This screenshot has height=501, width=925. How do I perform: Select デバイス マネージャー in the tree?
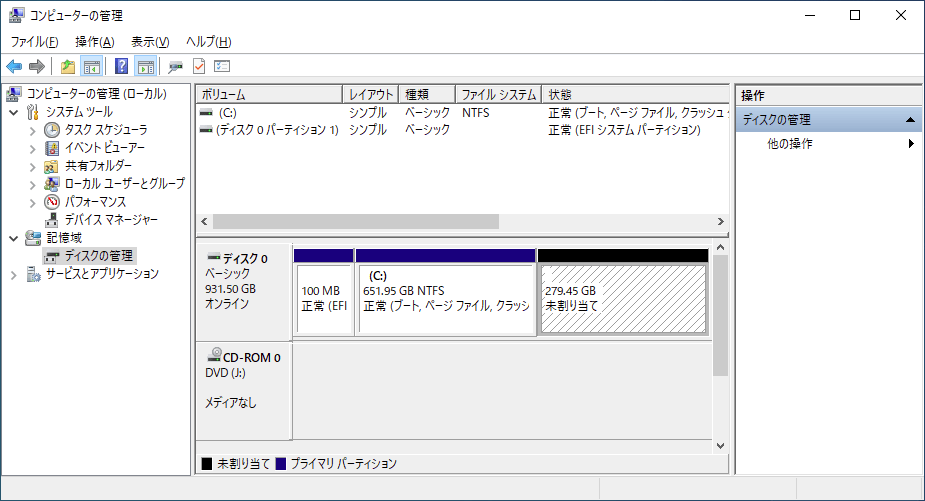110,220
